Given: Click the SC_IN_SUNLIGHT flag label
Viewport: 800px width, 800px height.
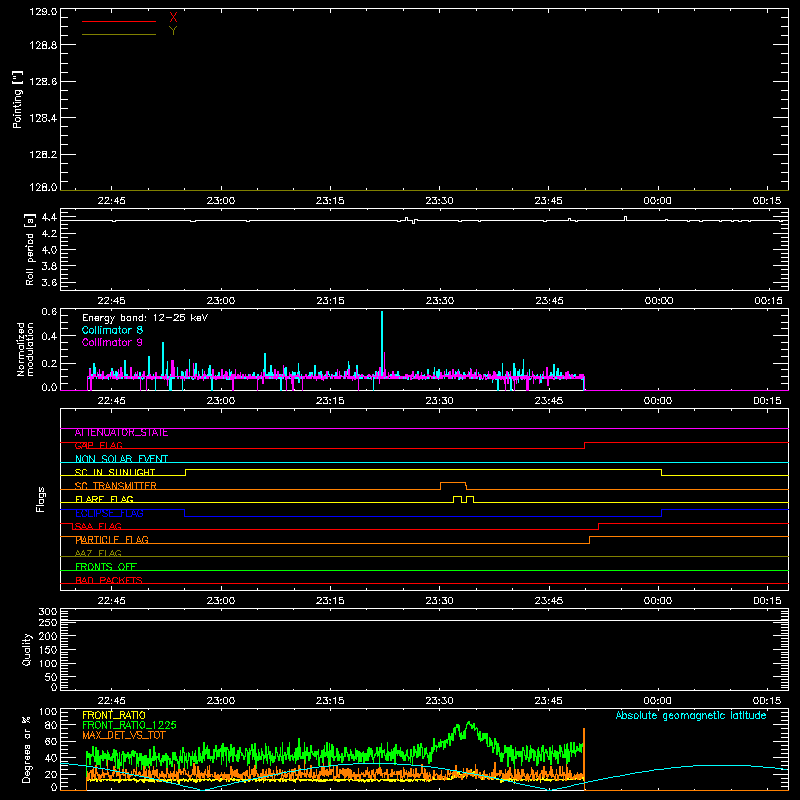Looking at the screenshot, I should click(115, 472).
